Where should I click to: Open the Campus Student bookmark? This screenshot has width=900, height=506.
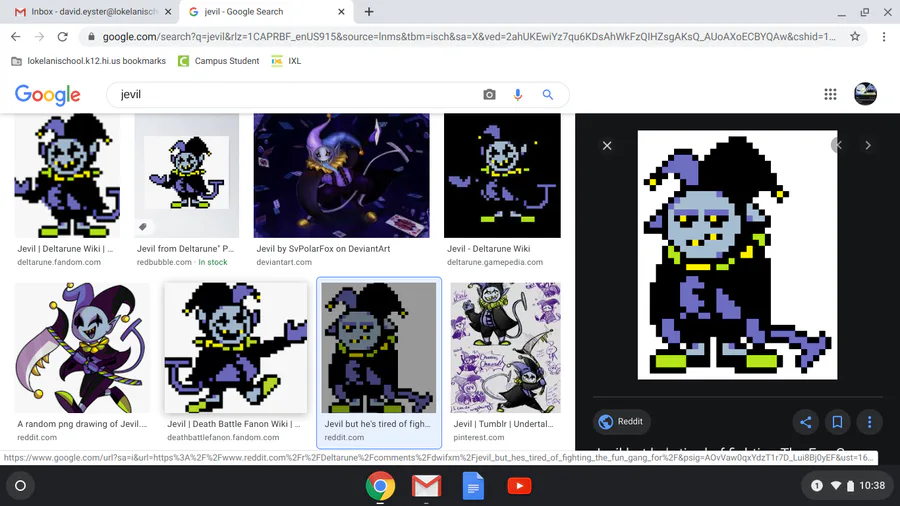(x=219, y=61)
